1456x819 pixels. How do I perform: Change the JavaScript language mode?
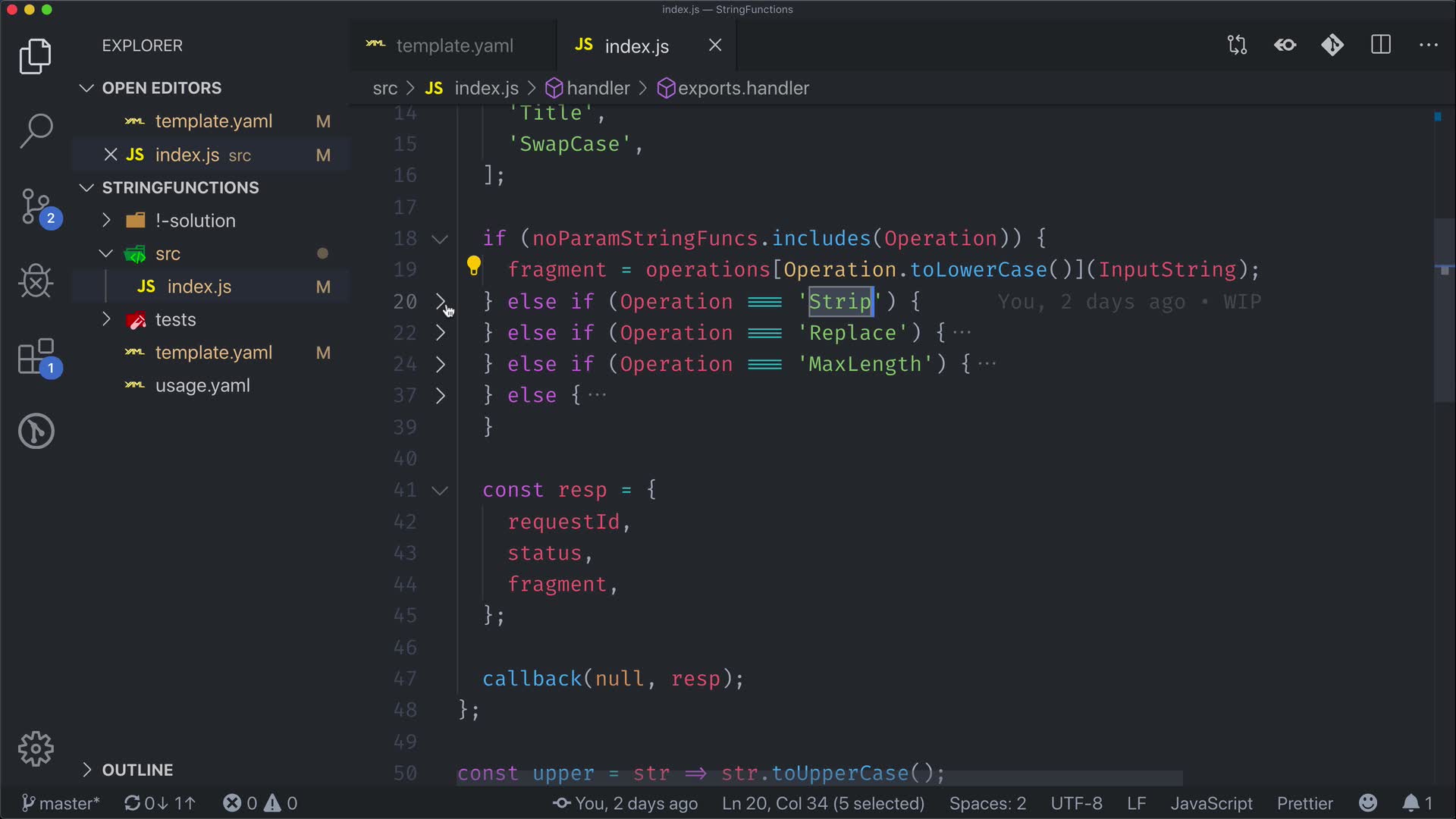click(x=1211, y=803)
